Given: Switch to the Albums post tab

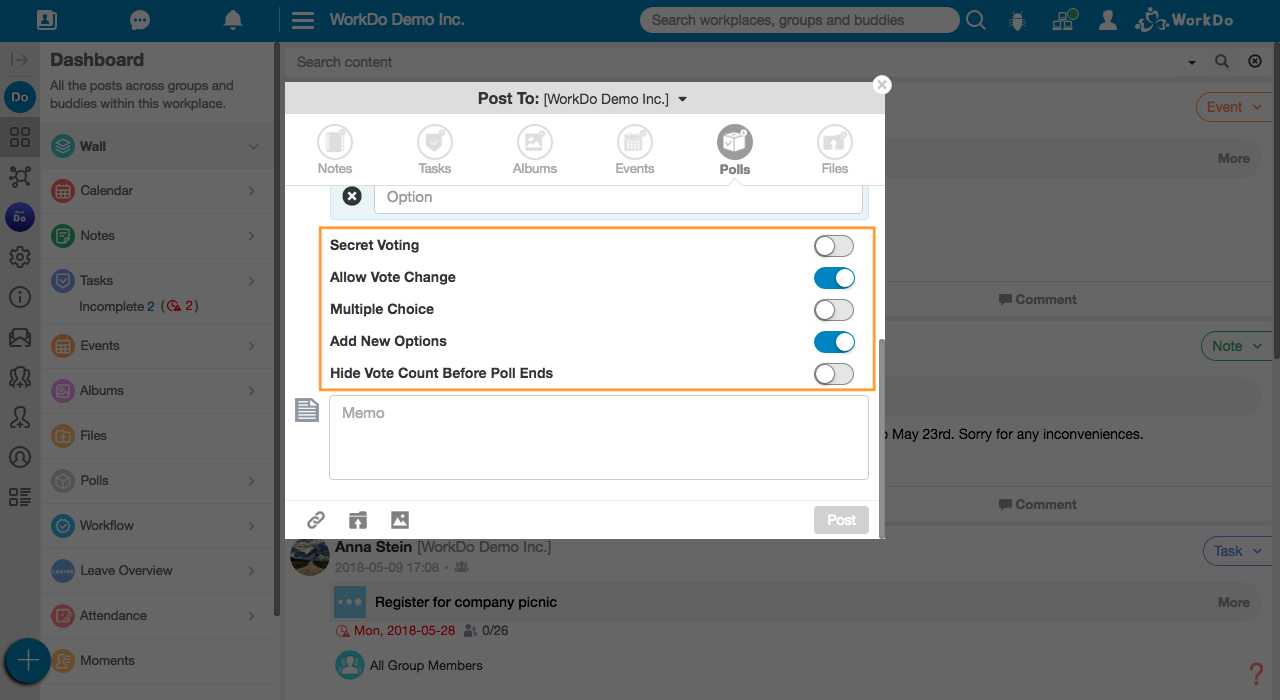Looking at the screenshot, I should coord(535,150).
